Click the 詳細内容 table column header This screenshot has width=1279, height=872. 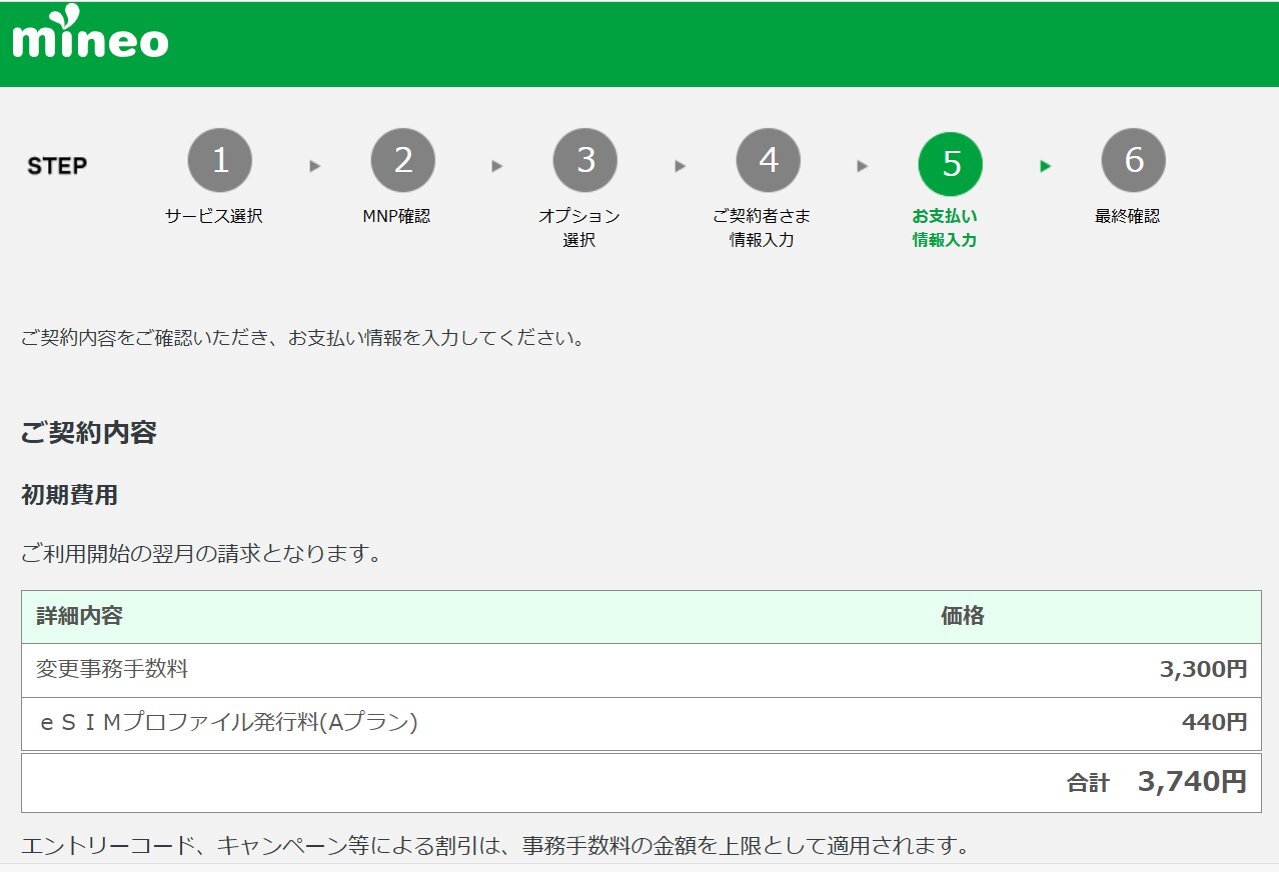(x=80, y=616)
